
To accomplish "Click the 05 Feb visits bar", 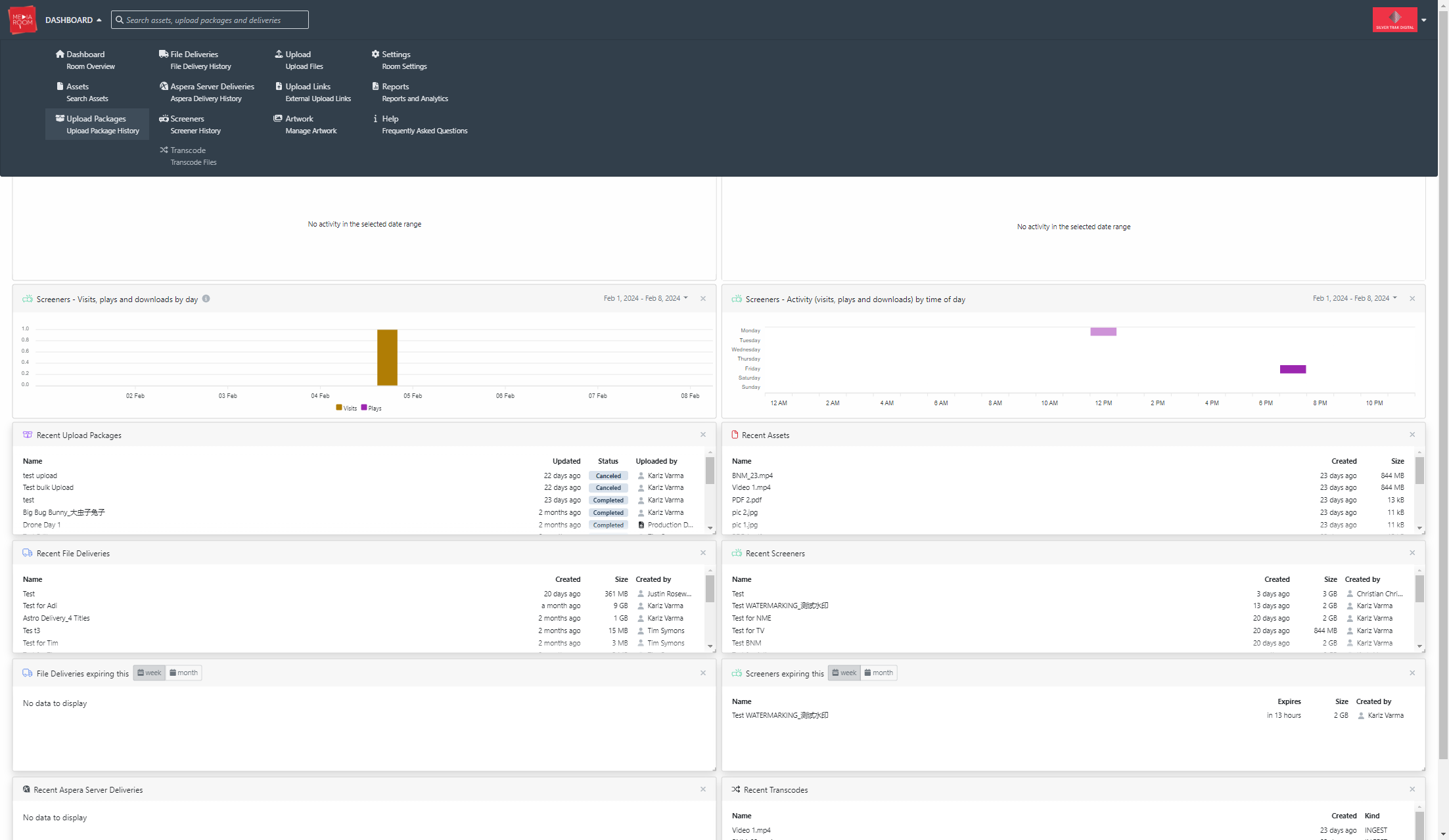I will click(x=387, y=357).
